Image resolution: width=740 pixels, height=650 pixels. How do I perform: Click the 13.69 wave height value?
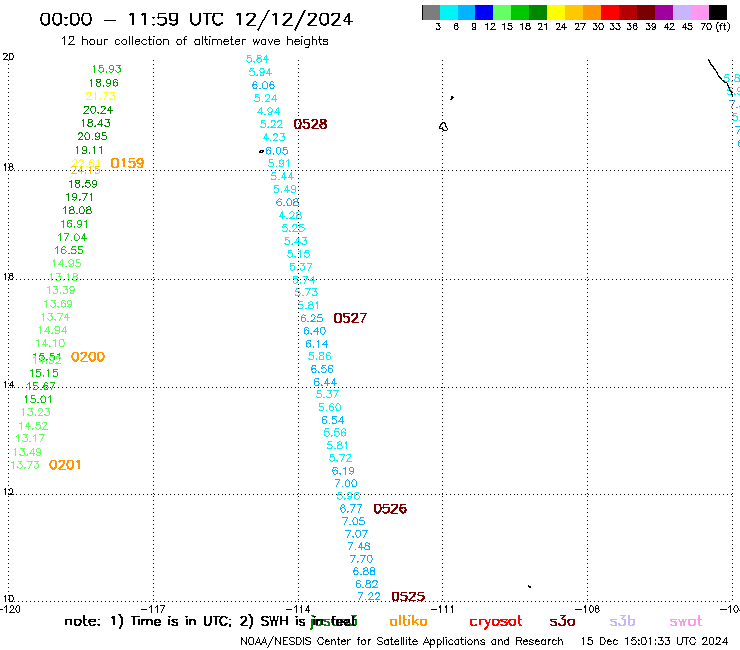58,304
